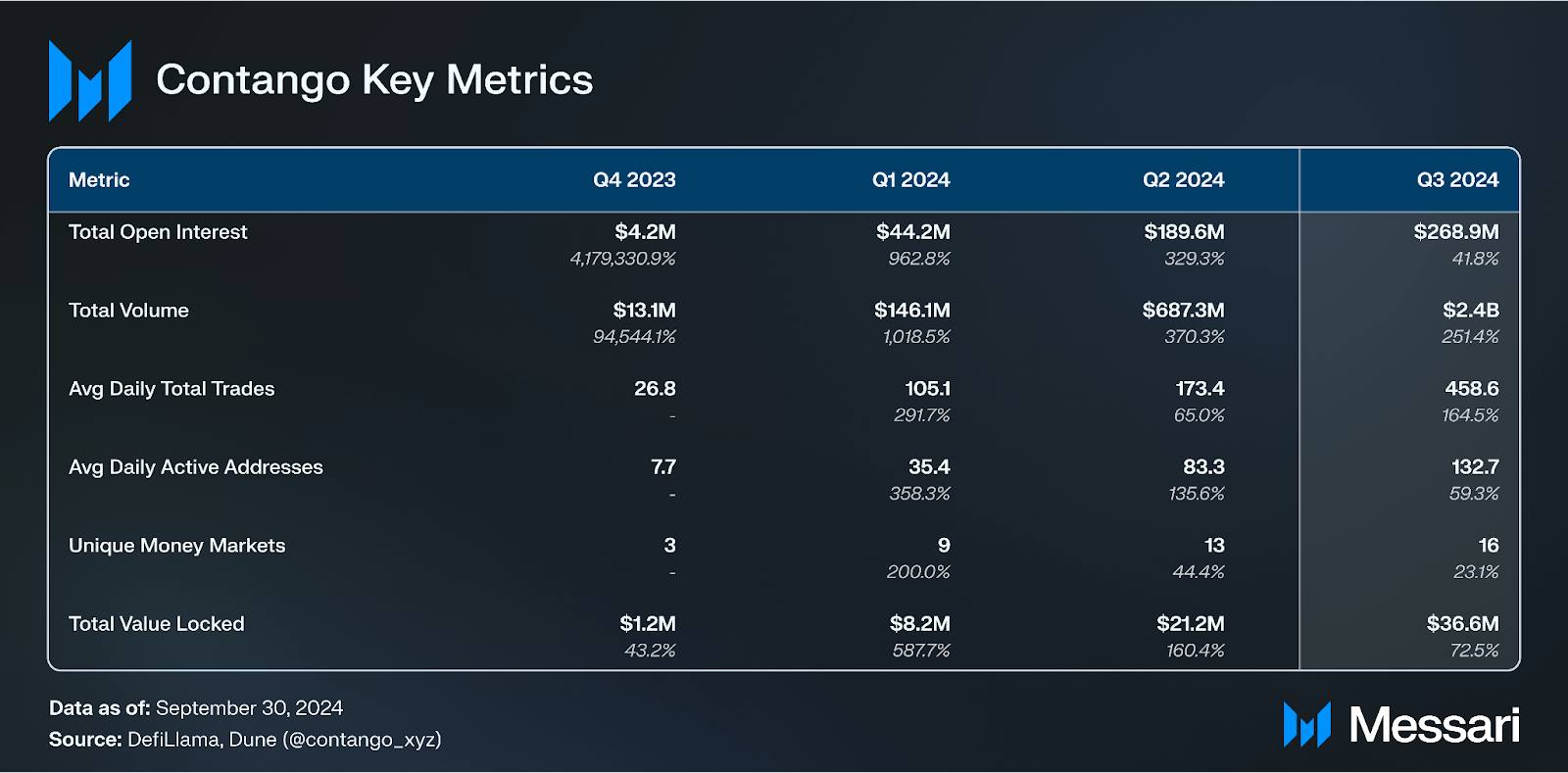This screenshot has width=1568, height=773.
Task: Select the '44.4%' money markets change
Action: [x=1199, y=572]
